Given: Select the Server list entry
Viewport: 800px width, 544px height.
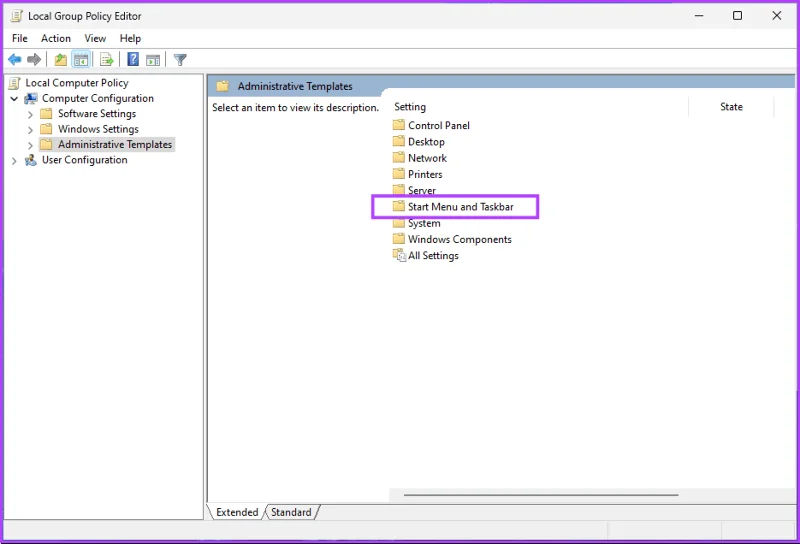Looking at the screenshot, I should pyautogui.click(x=422, y=190).
